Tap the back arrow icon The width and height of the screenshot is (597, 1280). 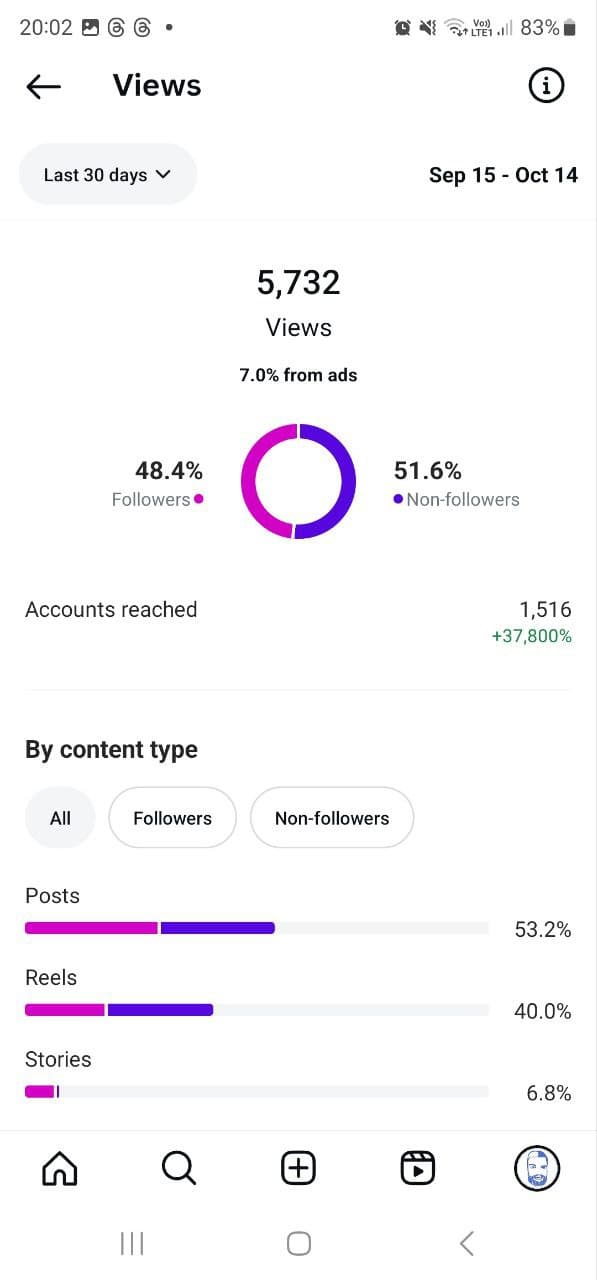pos(43,87)
